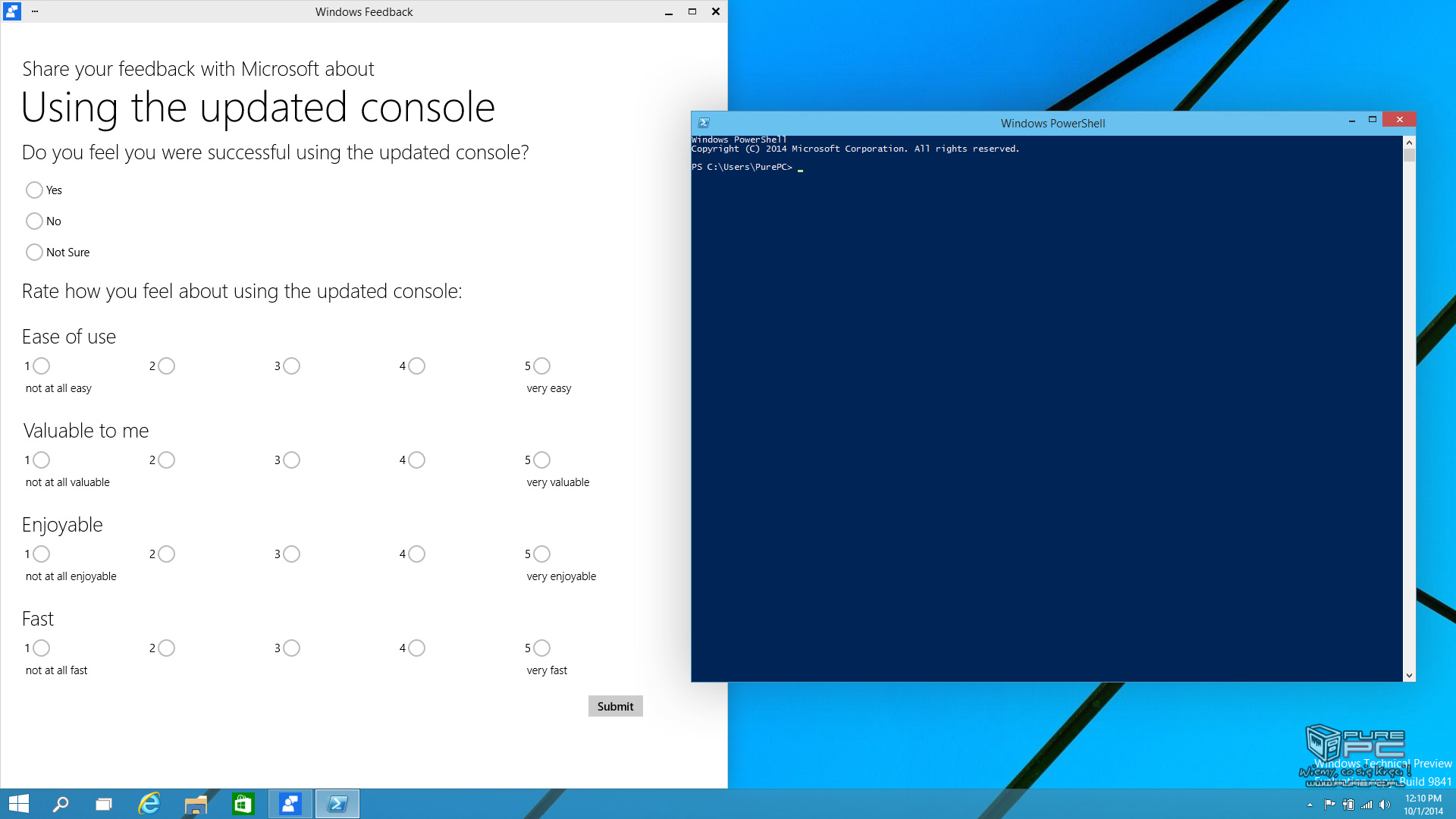The width and height of the screenshot is (1456, 819).
Task: Rate Fast as 2
Action: tap(167, 648)
